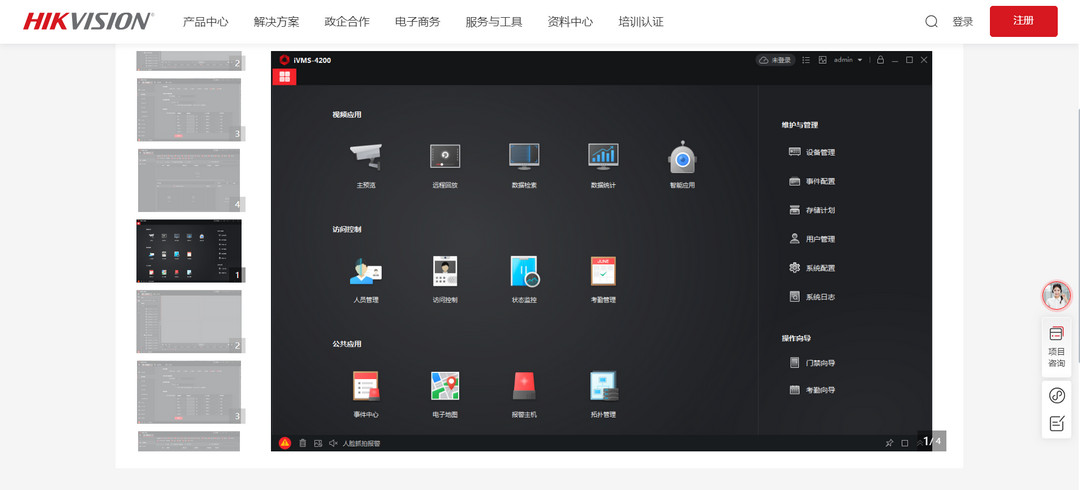Open the 报警主机 red alarm siren icon
This screenshot has width=1080, height=490.
click(x=524, y=387)
